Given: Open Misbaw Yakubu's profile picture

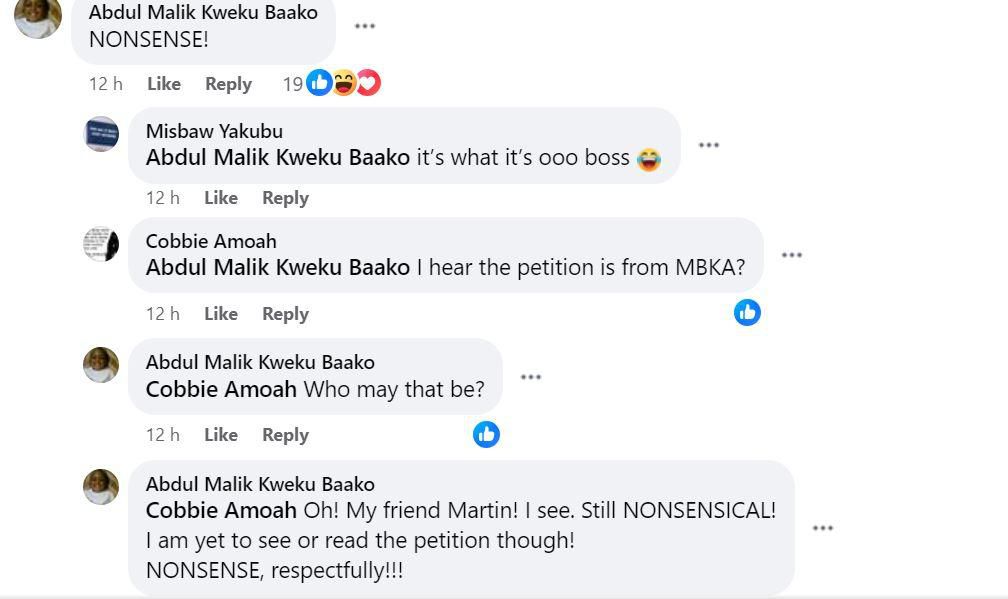Looking at the screenshot, I should tap(101, 134).
